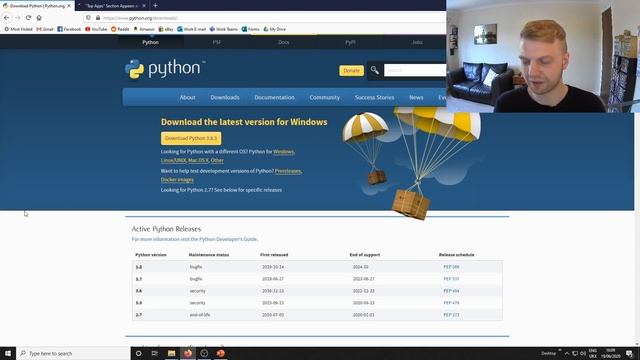The width and height of the screenshot is (640, 360).
Task: Open eBay bookmark
Action: pyautogui.click(x=166, y=29)
